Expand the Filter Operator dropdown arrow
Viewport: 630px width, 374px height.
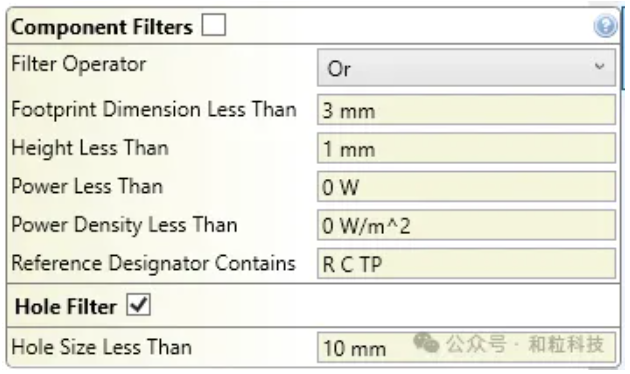[599, 67]
